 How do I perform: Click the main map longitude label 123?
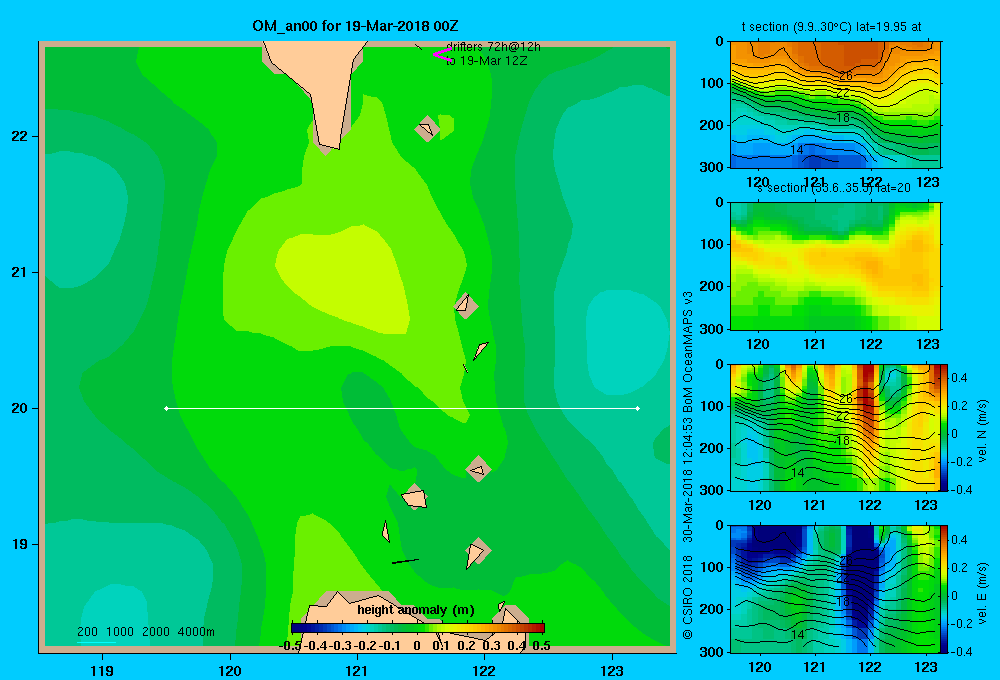click(x=612, y=670)
